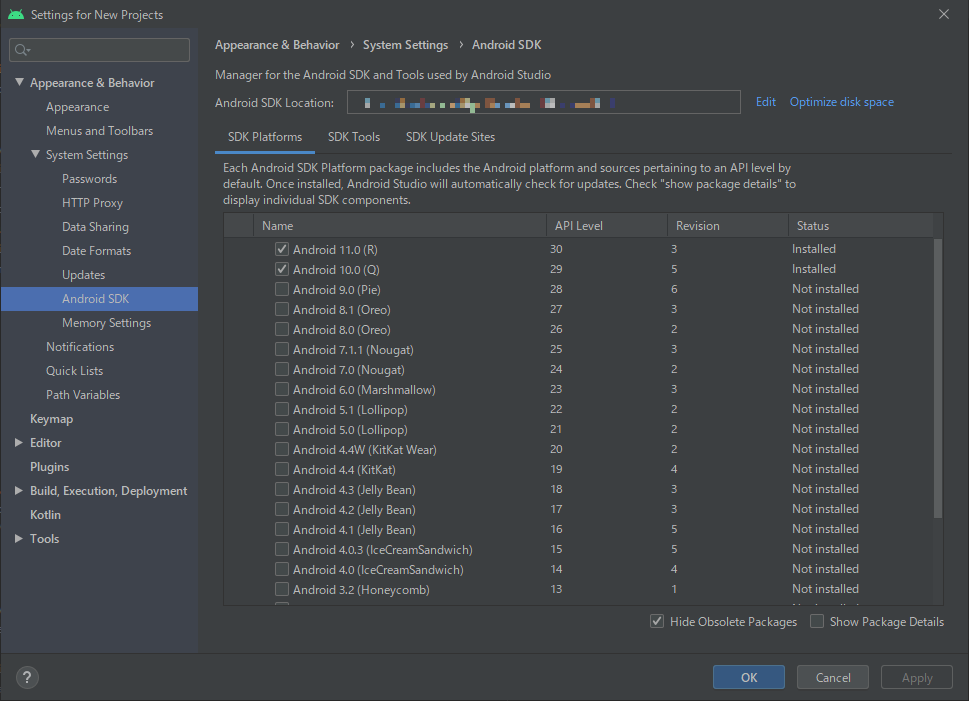Select Notifications in settings tree
The width and height of the screenshot is (969, 701).
[80, 347]
